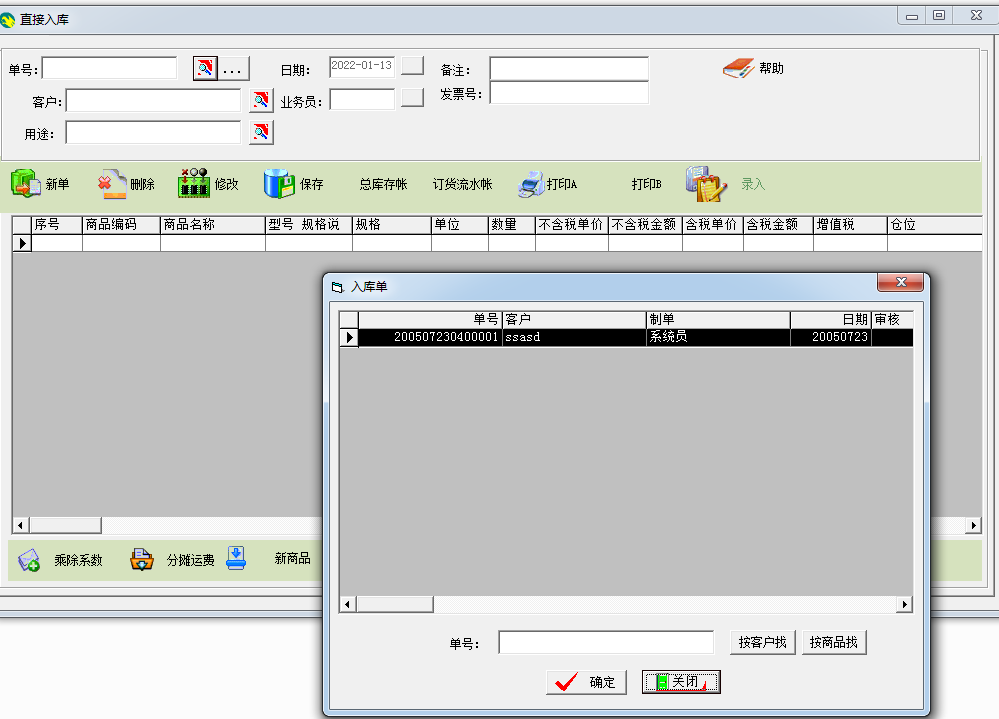
Task: Click the 客户 column header in dialog
Action: tap(574, 320)
